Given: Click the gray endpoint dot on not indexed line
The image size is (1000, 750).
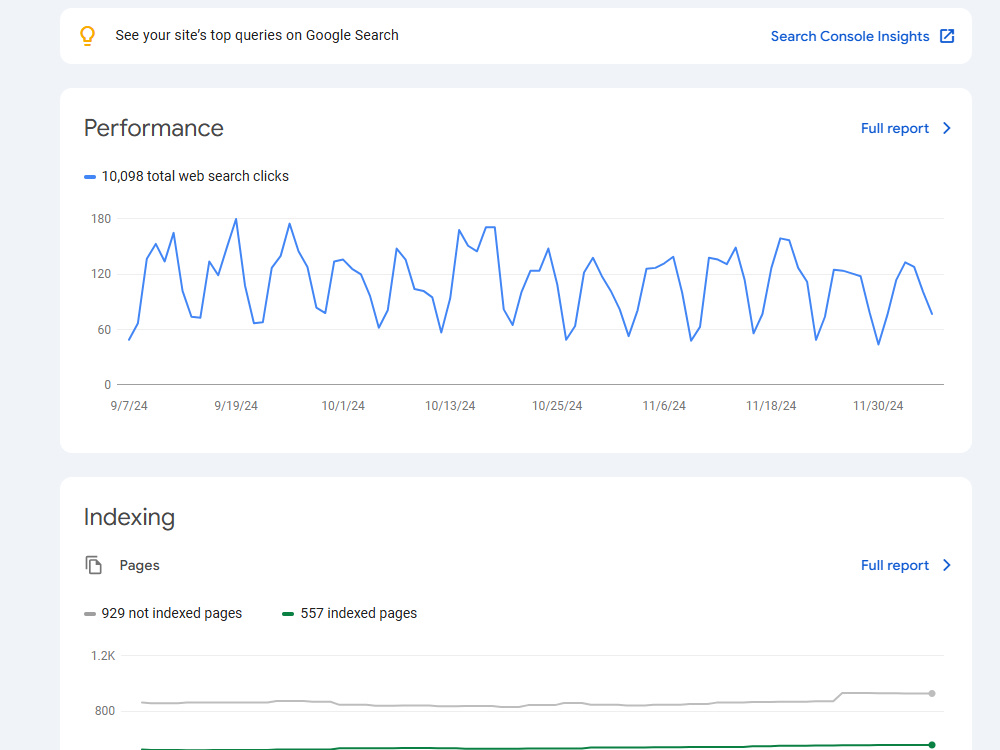Looking at the screenshot, I should [932, 693].
